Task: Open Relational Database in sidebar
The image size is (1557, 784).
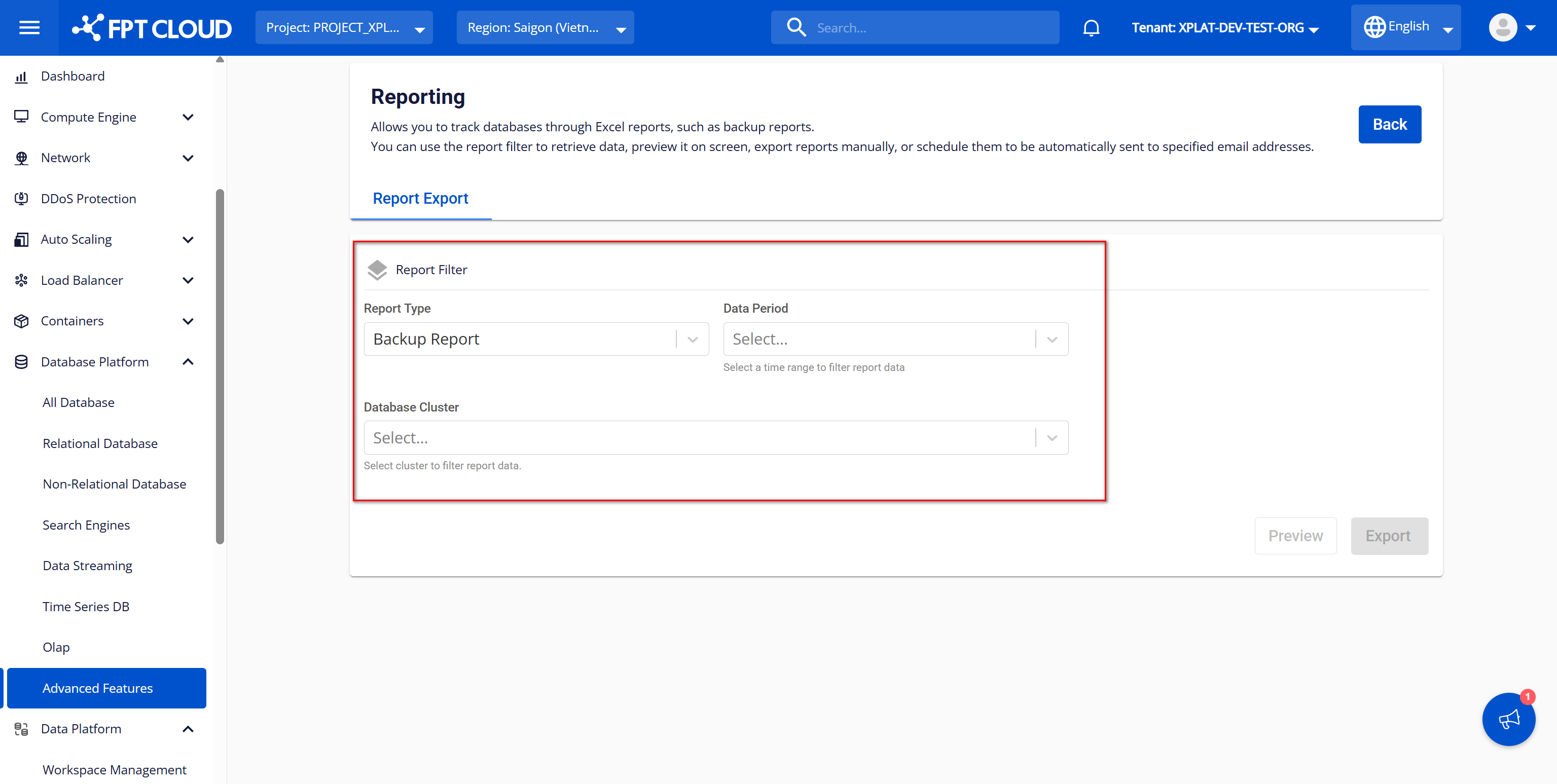Action: click(x=100, y=443)
